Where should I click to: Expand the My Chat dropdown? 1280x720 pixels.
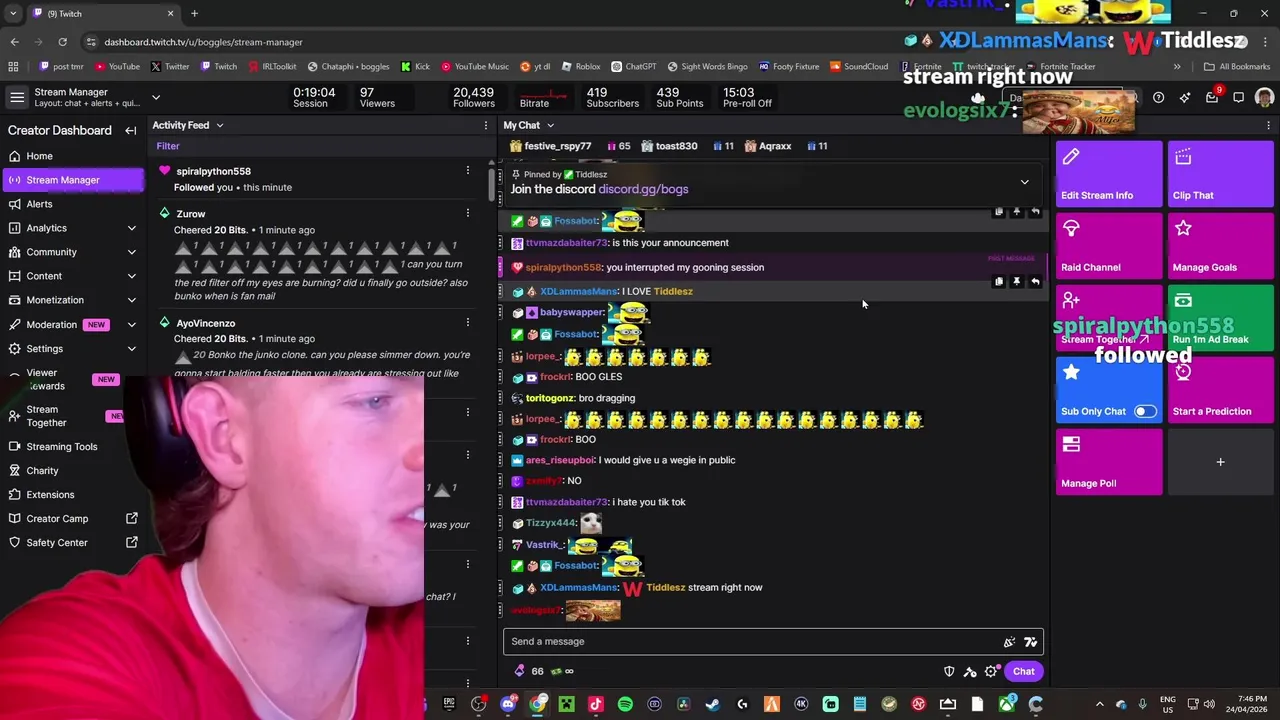[550, 126]
